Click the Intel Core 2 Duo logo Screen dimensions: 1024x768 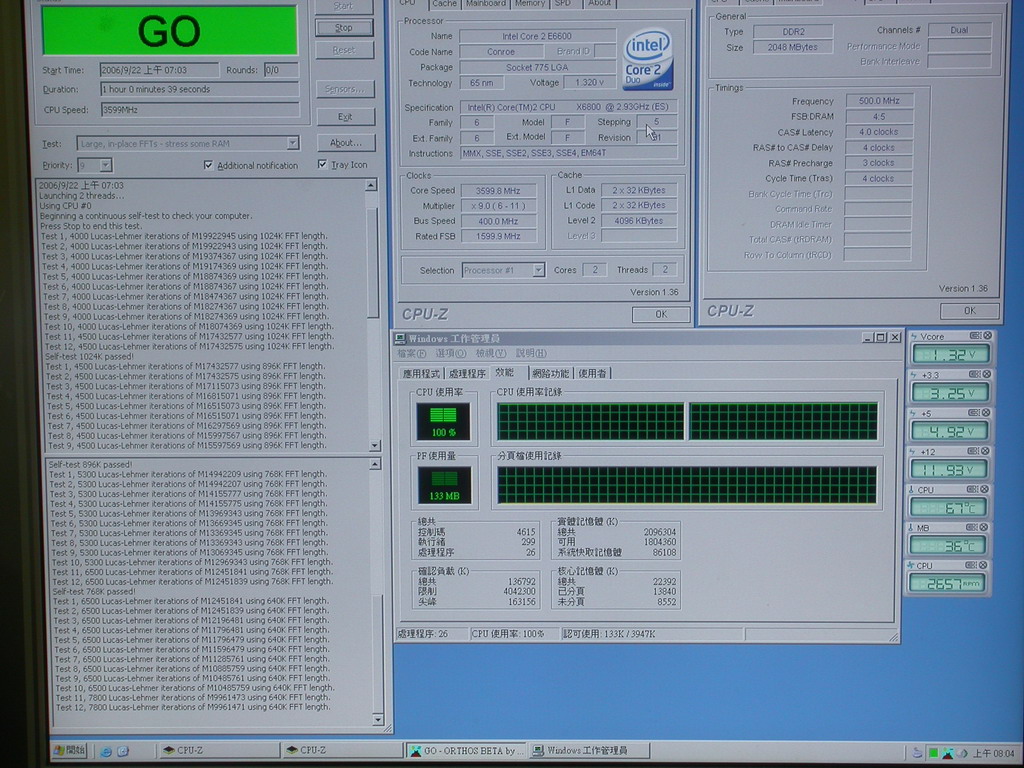[x=648, y=60]
